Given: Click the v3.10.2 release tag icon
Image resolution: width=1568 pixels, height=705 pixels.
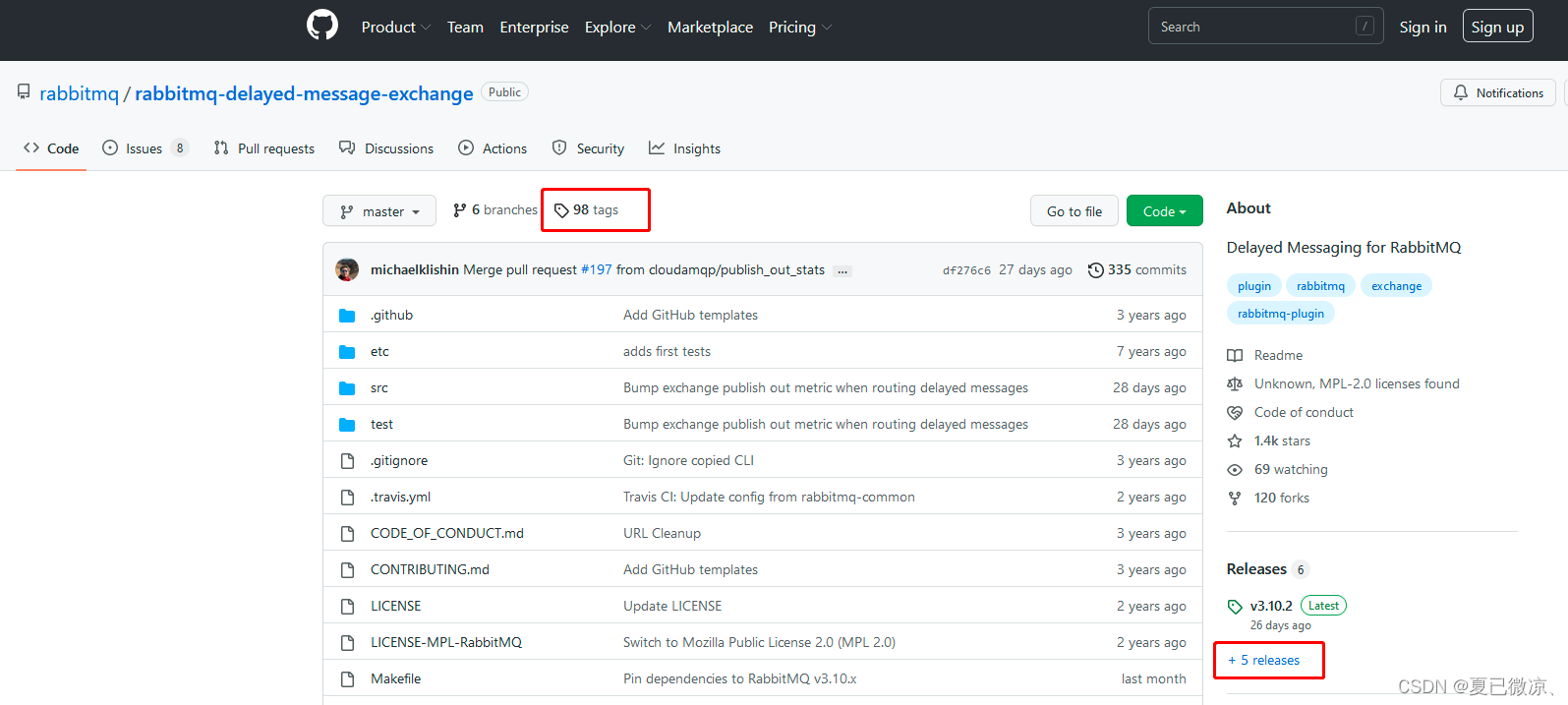Looking at the screenshot, I should point(1235,607).
